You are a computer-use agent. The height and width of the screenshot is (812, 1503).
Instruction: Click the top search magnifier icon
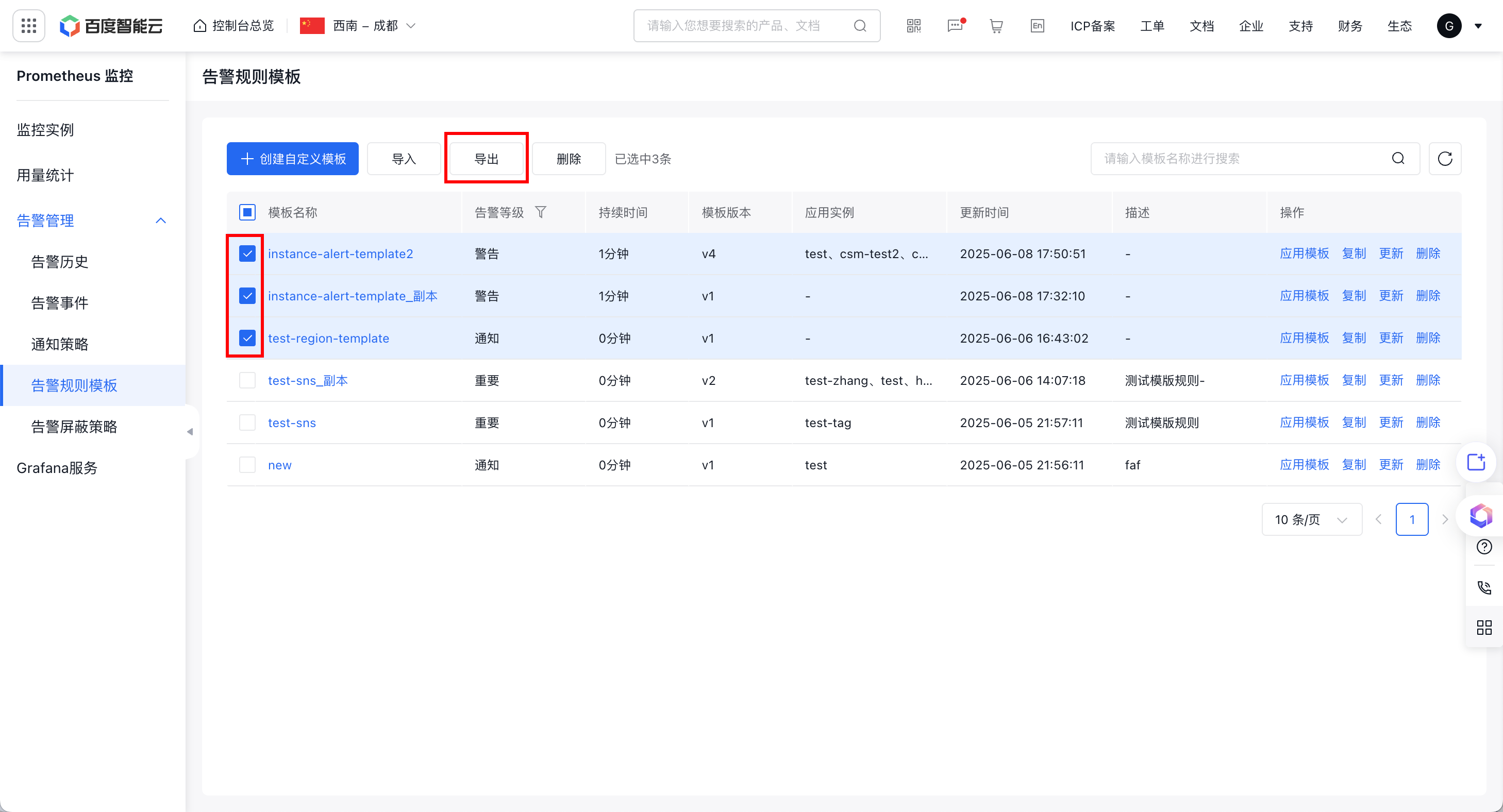coord(859,26)
